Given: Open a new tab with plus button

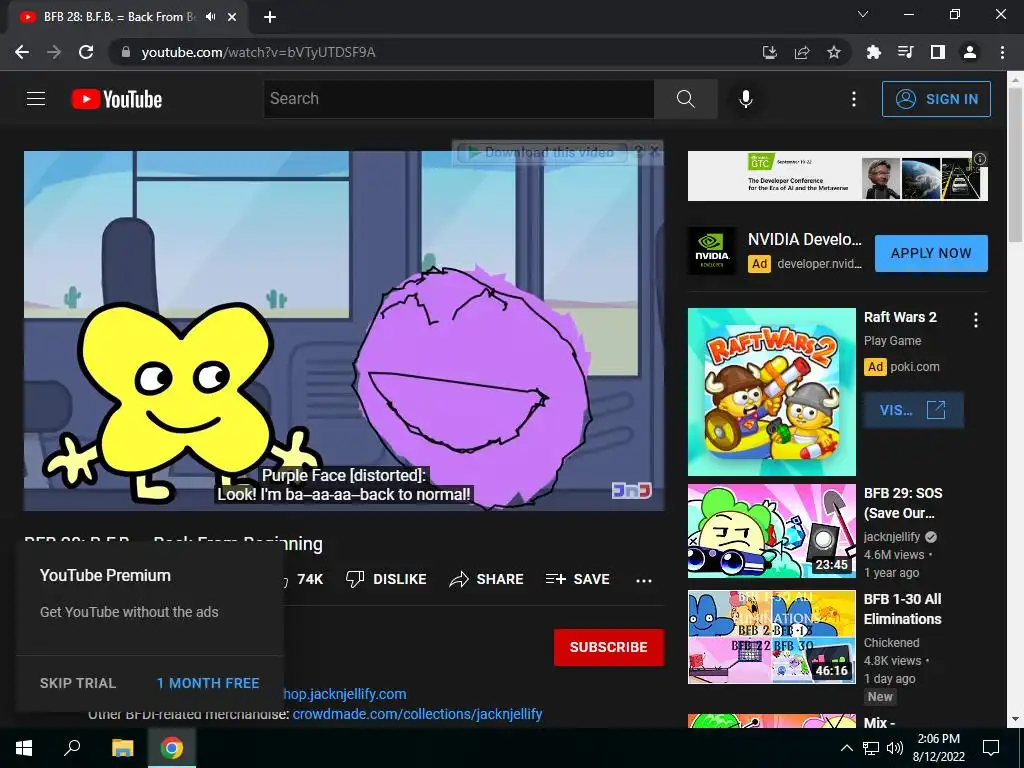Looking at the screenshot, I should click(270, 17).
